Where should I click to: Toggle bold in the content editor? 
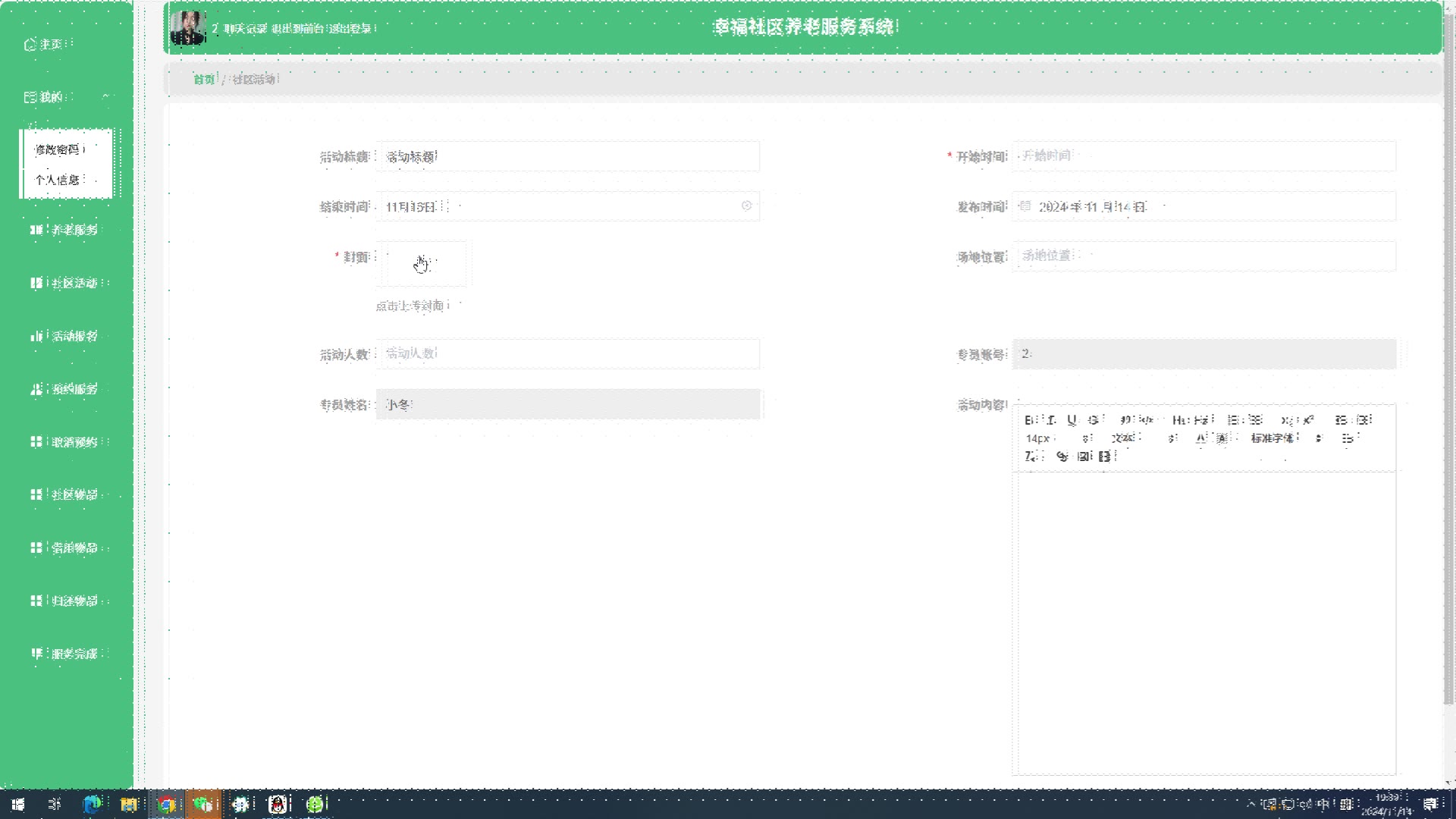click(x=1028, y=420)
